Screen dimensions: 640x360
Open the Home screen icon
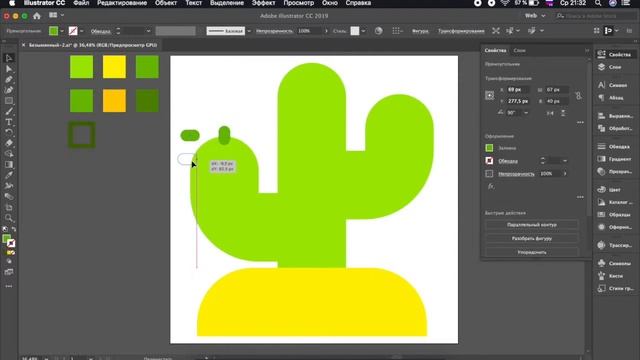coord(37,16)
